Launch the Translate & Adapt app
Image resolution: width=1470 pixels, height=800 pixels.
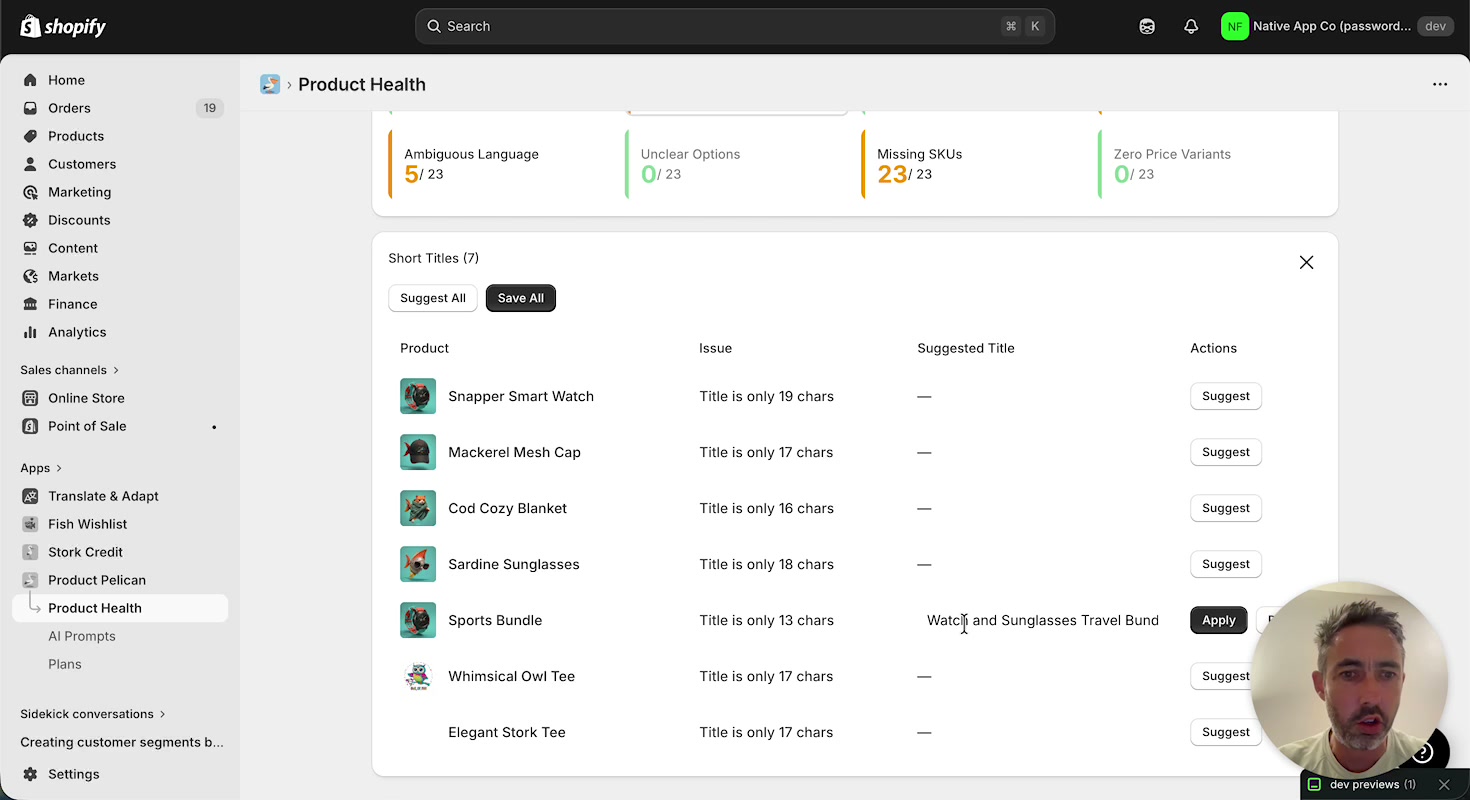101,495
